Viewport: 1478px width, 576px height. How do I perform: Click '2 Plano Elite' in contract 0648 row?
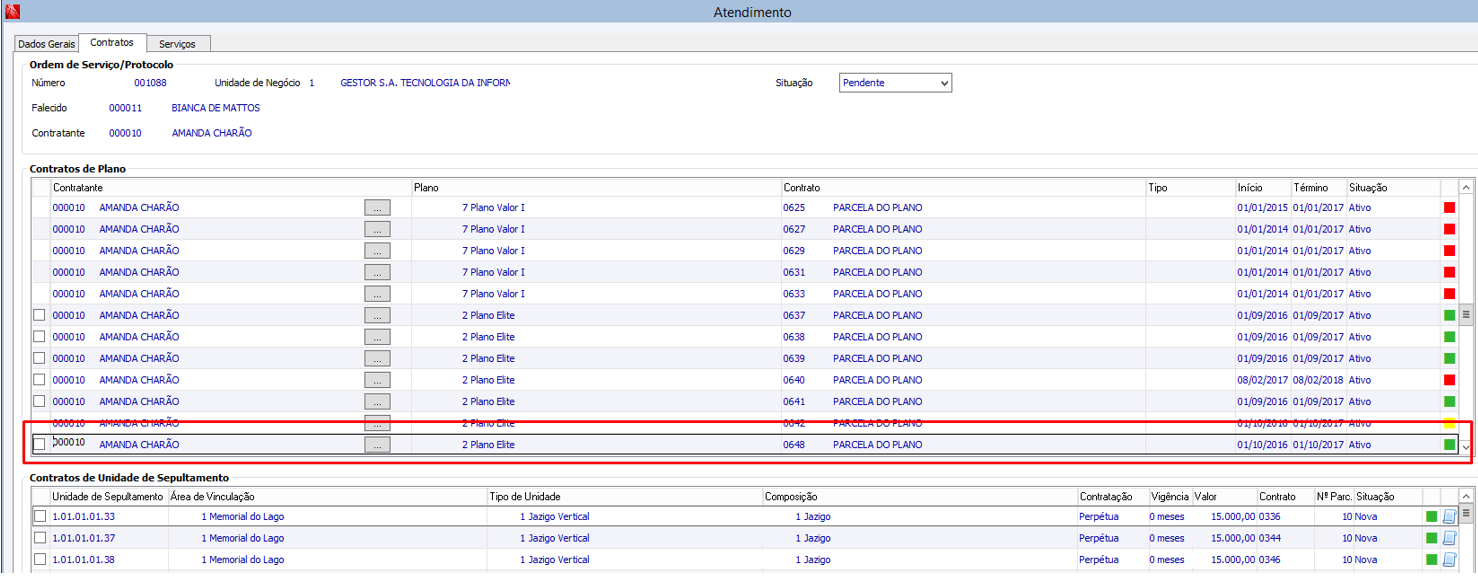tap(488, 445)
